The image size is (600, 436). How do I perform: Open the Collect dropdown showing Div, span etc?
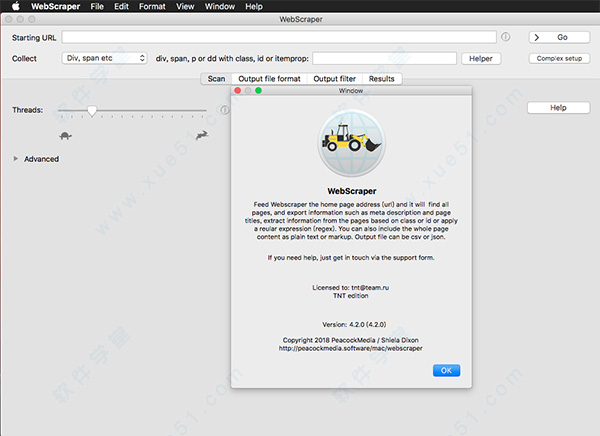point(104,58)
